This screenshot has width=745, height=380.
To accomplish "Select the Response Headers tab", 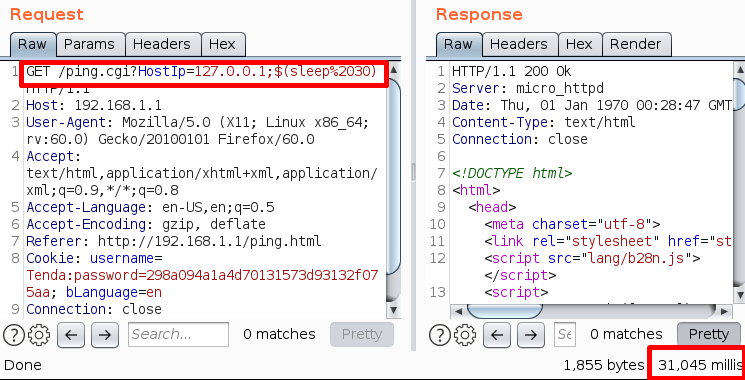I will point(519,45).
